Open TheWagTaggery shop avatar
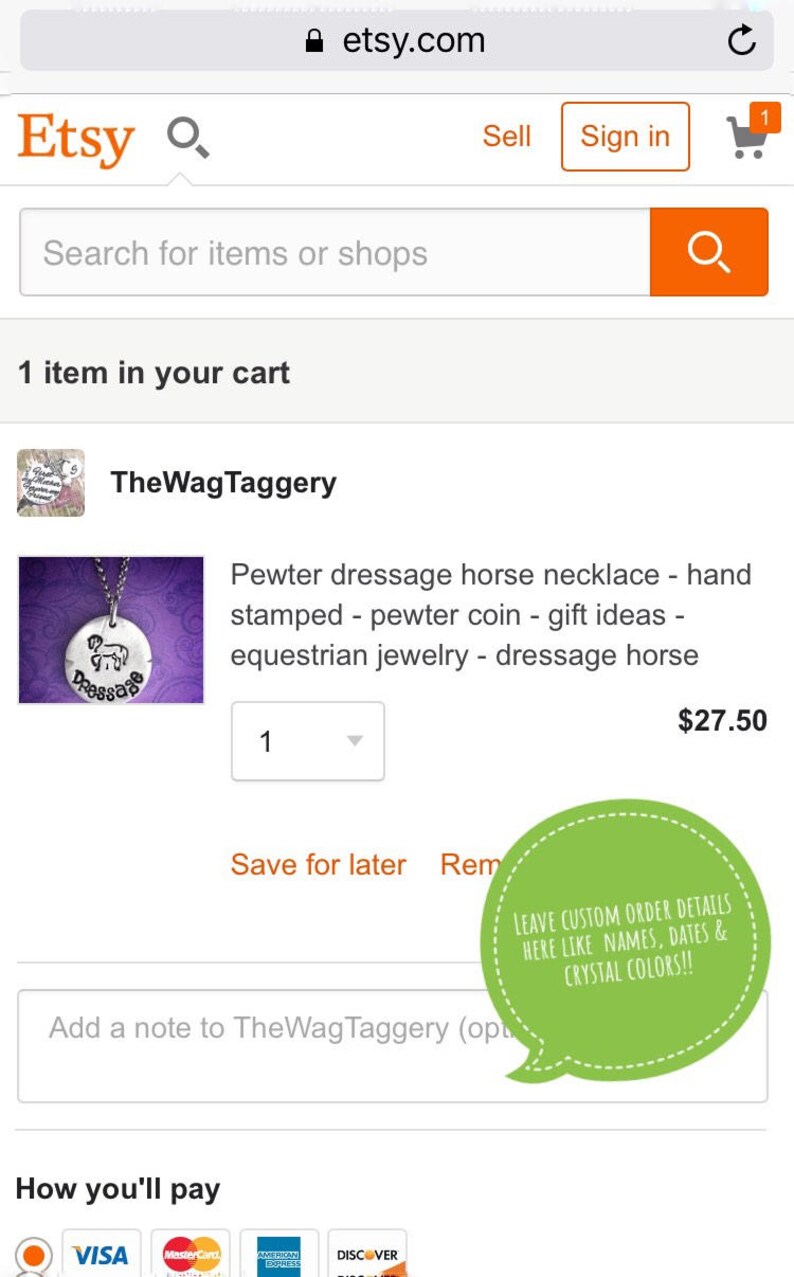This screenshot has height=1277, width=794. click(x=51, y=483)
